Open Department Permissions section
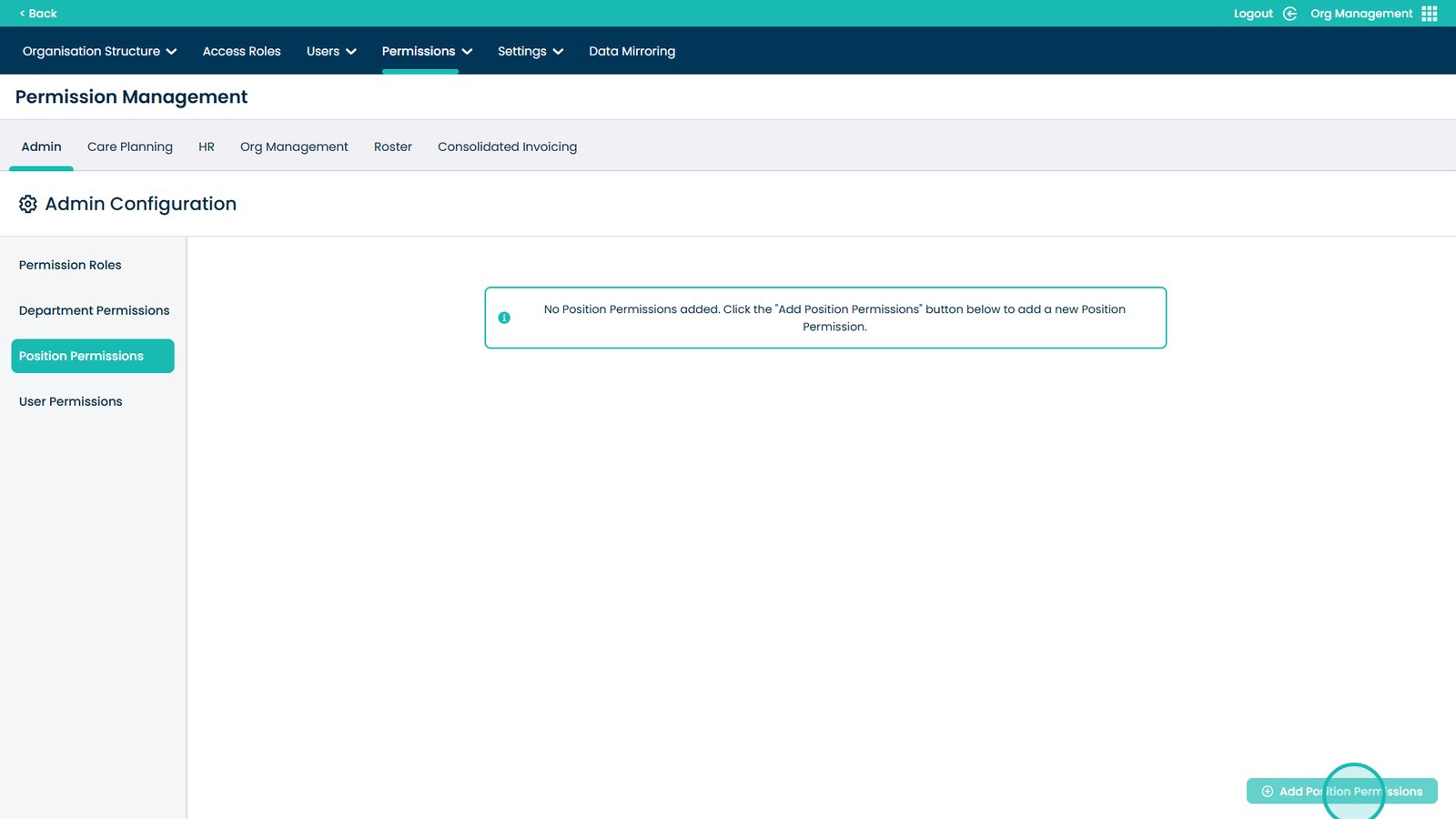1456x819 pixels. coord(94,310)
